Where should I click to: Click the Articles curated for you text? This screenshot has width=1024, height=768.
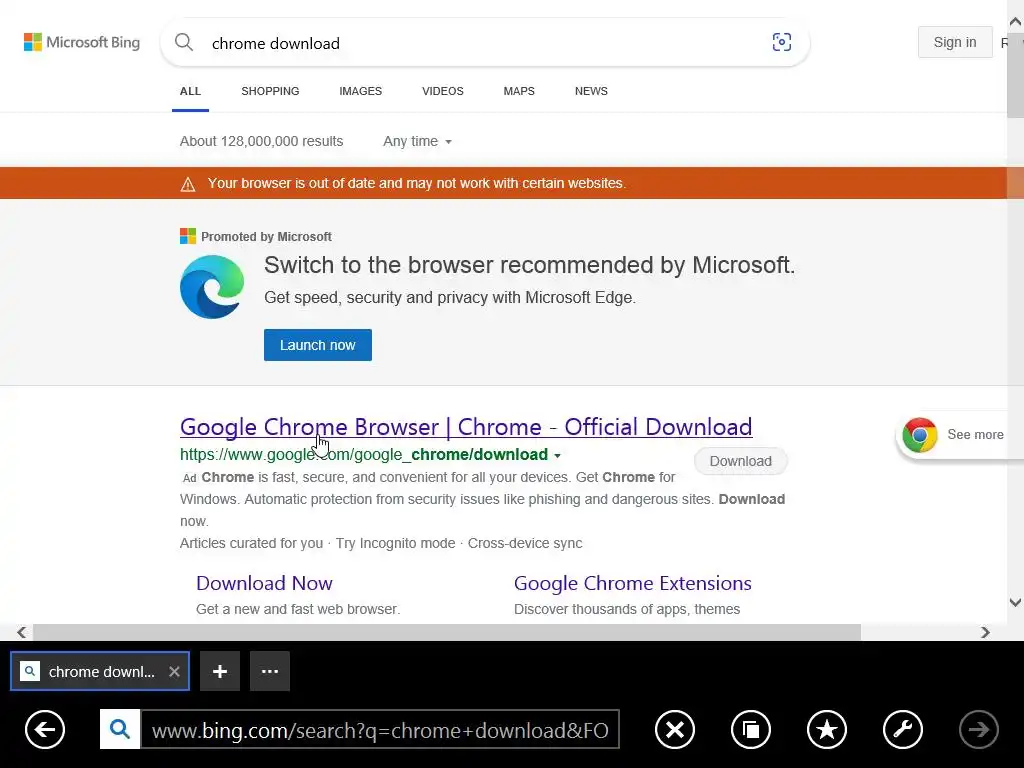[251, 543]
